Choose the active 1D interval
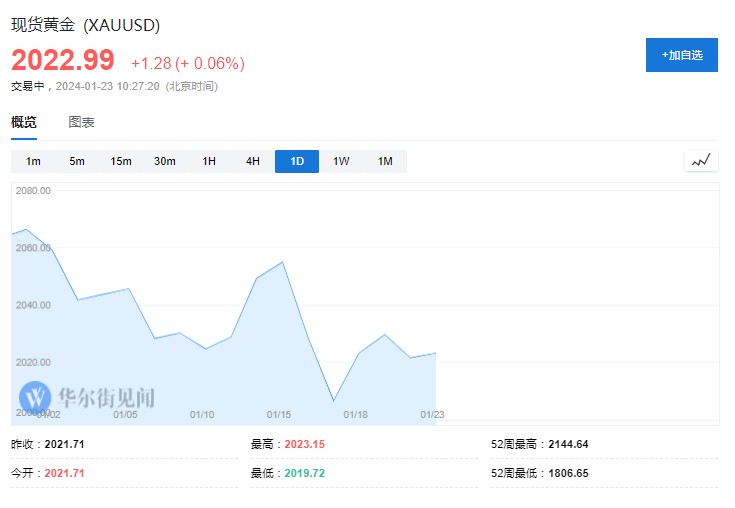The width and height of the screenshot is (735, 508). 297,161
